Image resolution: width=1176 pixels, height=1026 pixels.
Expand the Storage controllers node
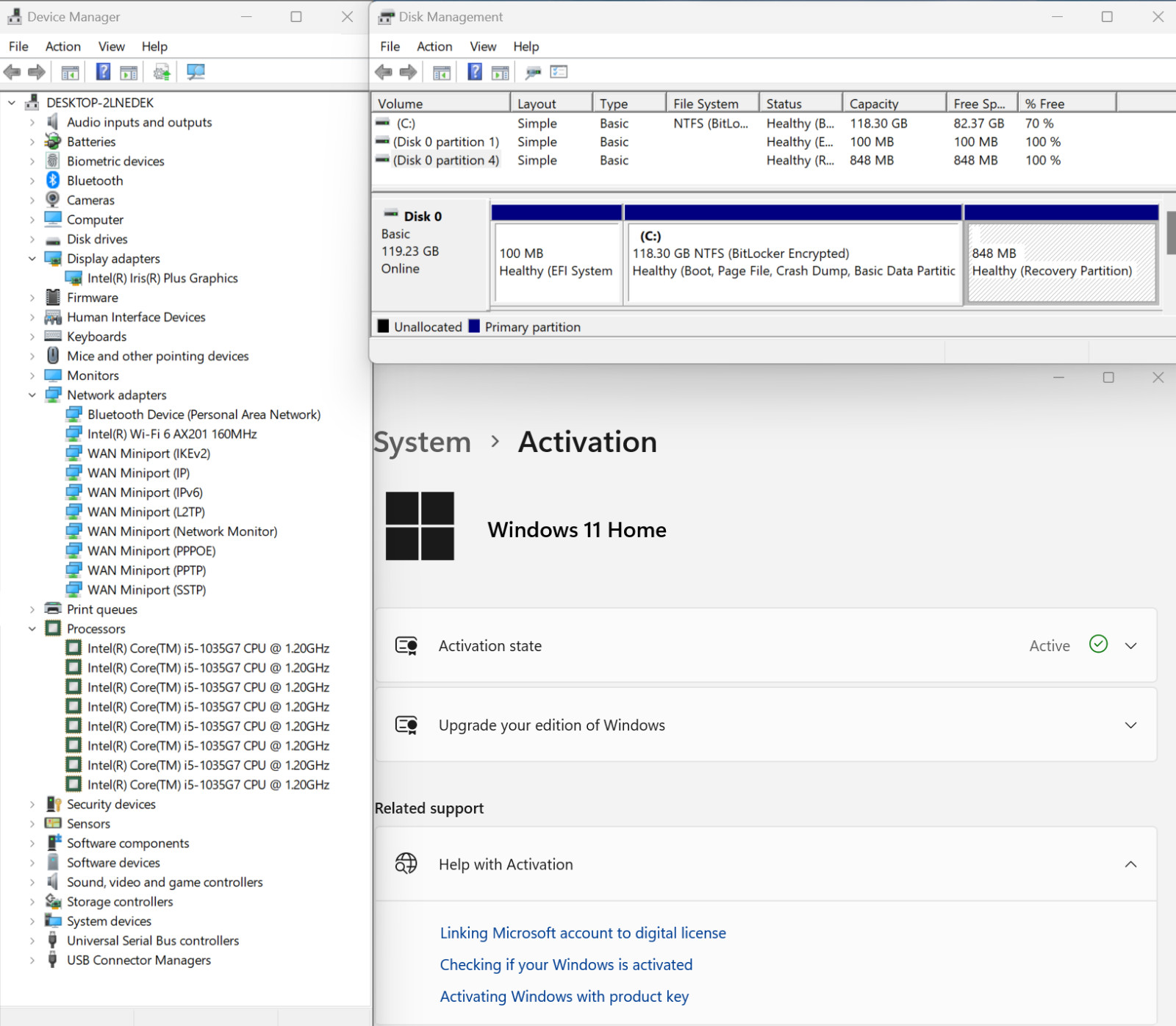point(32,901)
